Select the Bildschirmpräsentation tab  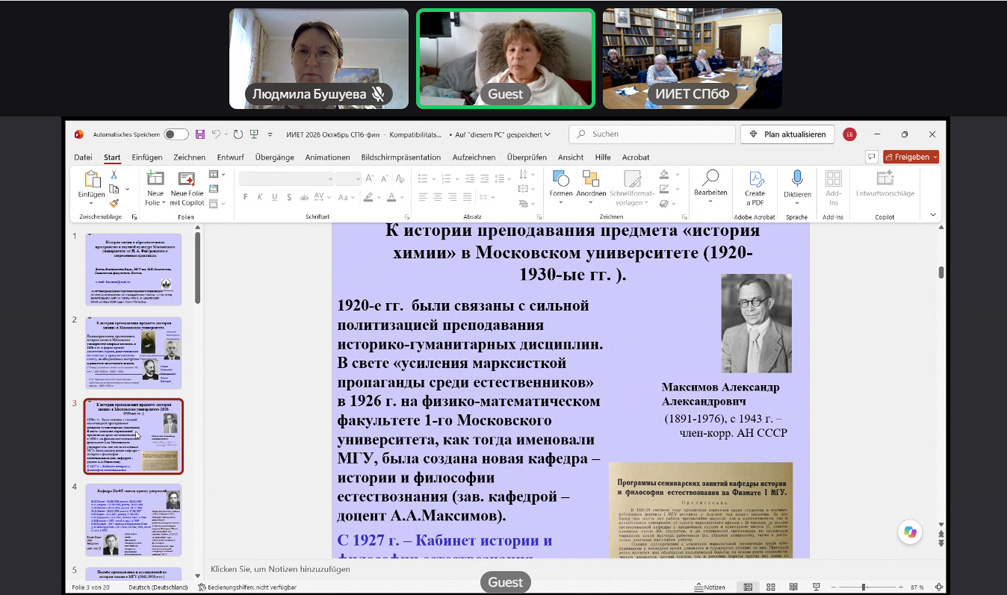[x=401, y=157]
